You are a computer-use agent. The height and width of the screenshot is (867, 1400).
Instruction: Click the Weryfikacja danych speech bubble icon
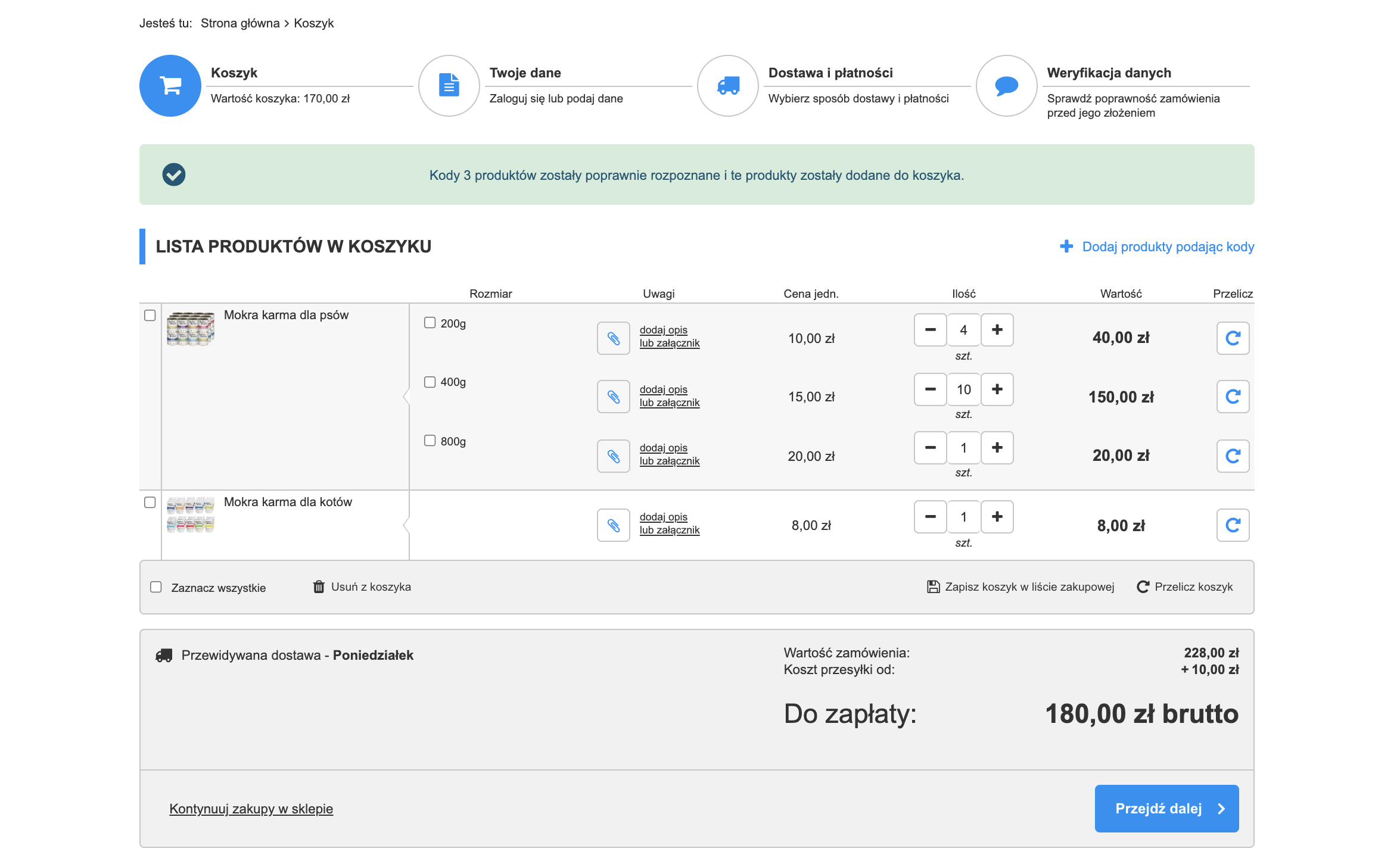(x=1007, y=86)
